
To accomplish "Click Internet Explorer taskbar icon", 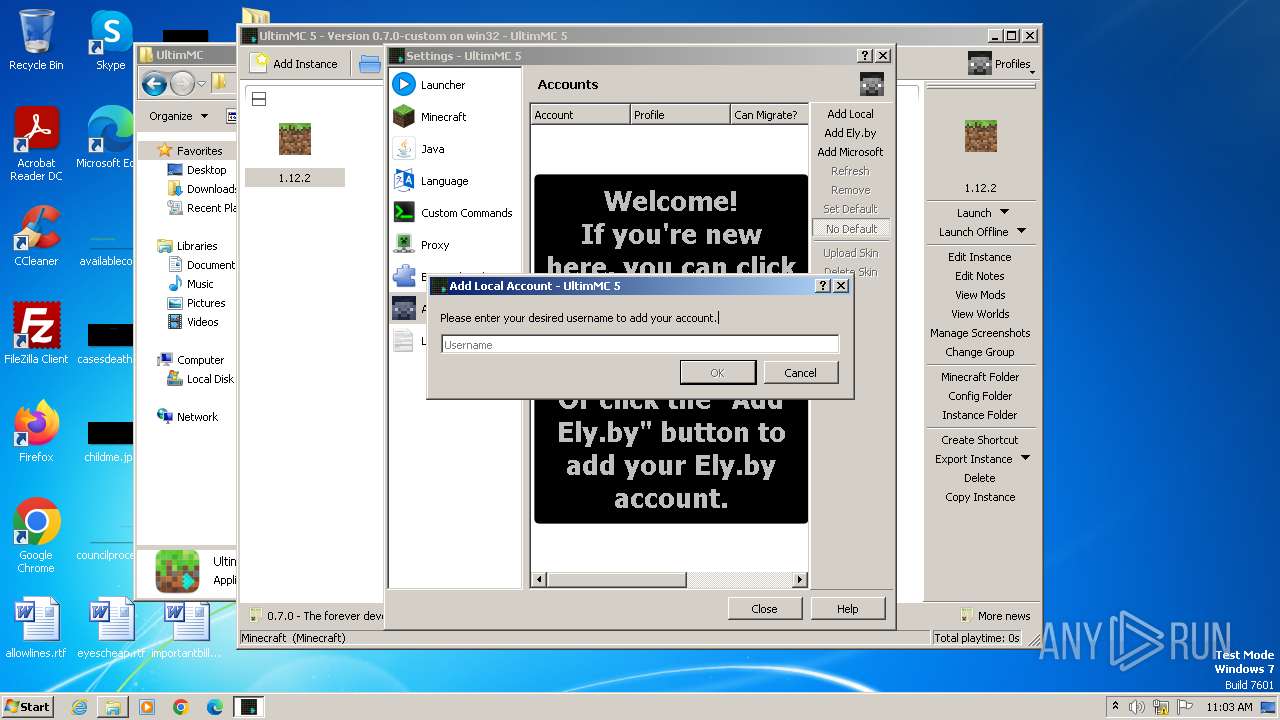I will (x=79, y=707).
